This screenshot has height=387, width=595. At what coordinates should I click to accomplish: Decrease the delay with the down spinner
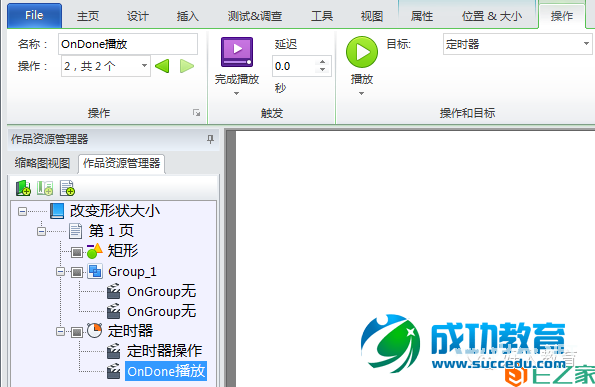click(323, 70)
